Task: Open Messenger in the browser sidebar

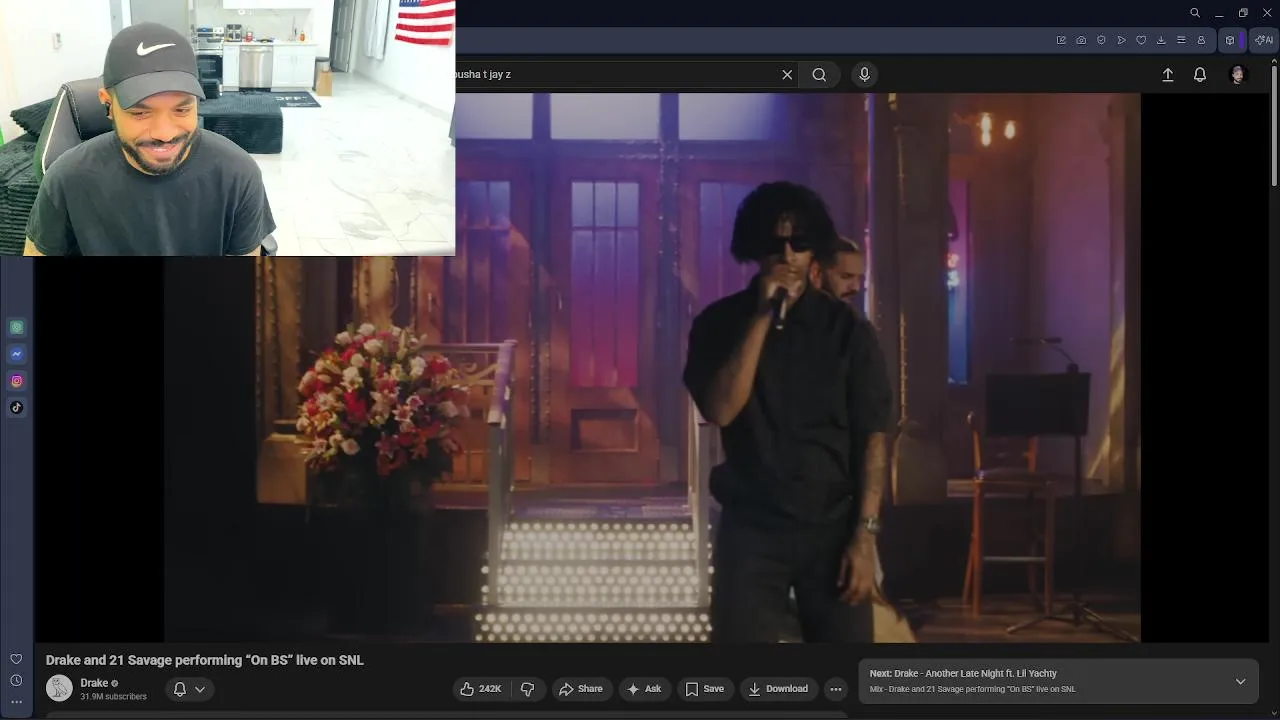Action: (17, 354)
